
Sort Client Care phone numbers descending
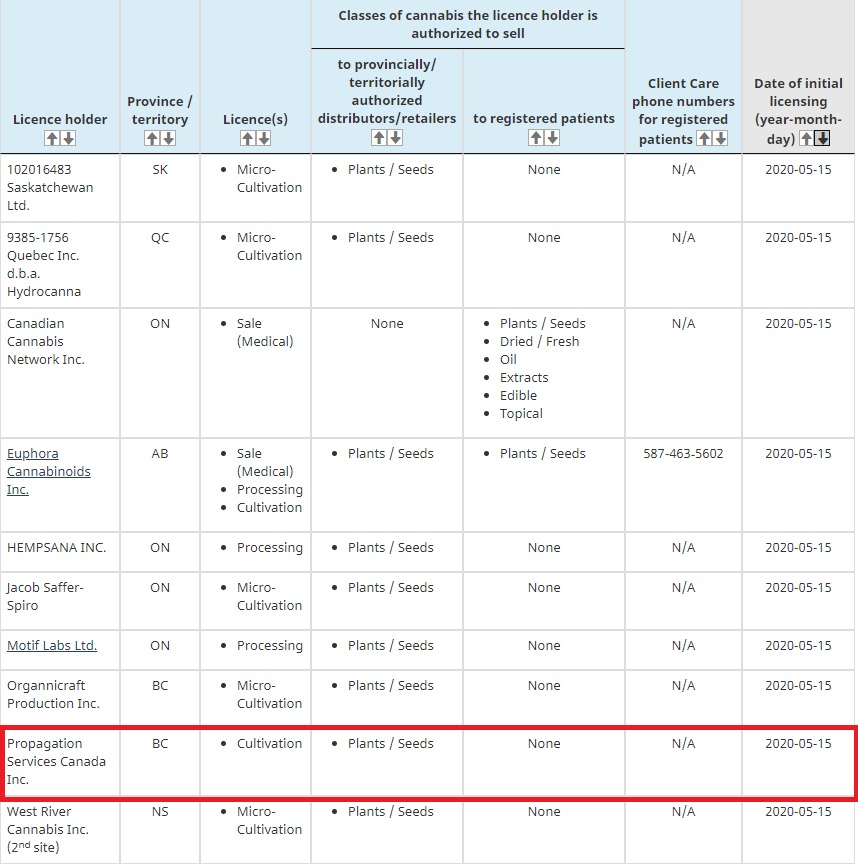720,139
